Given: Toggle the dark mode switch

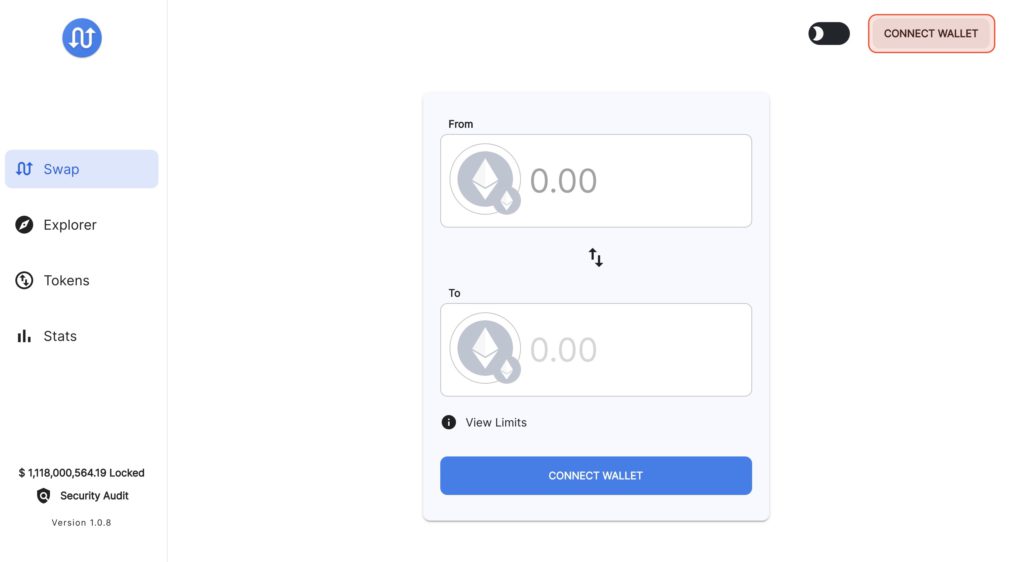Looking at the screenshot, I should pos(829,33).
